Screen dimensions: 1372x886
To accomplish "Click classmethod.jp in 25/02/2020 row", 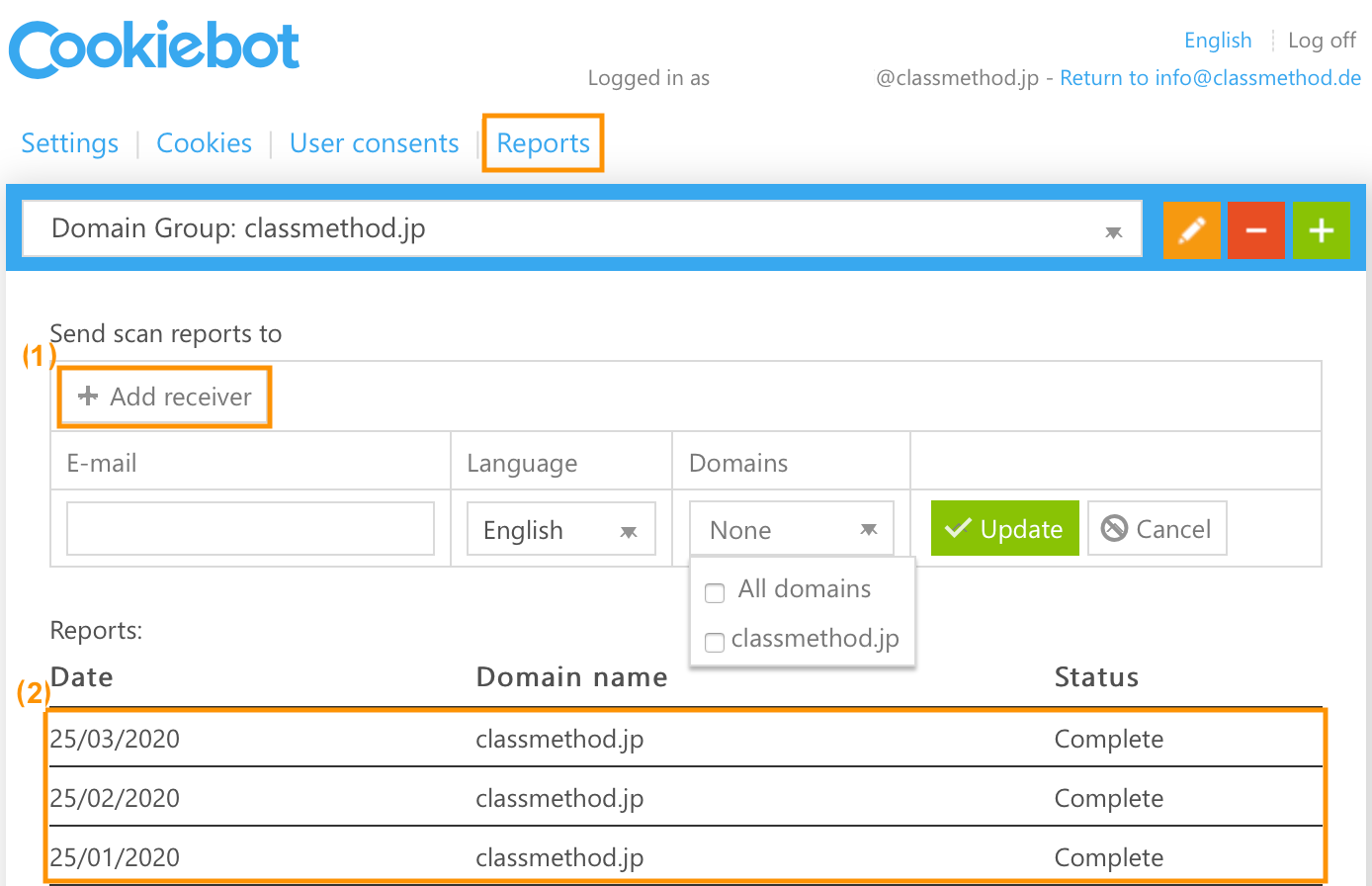I will click(x=559, y=799).
